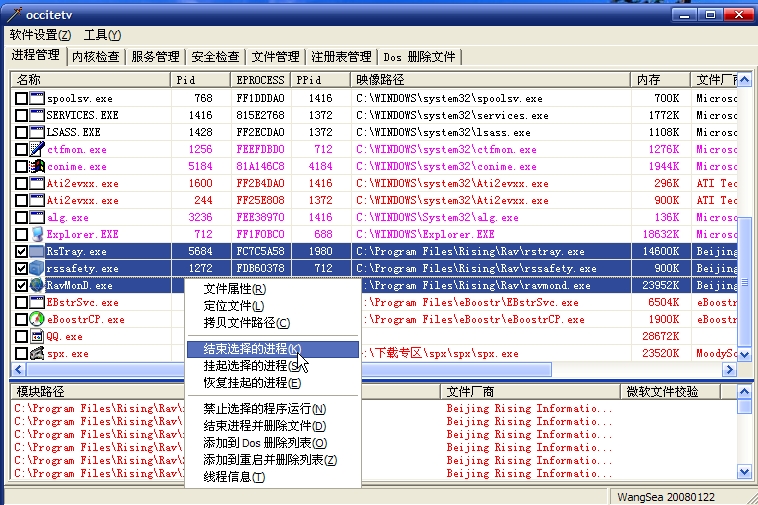
Task: Open the 软件设置(Z) menu
Action: pyautogui.click(x=40, y=35)
